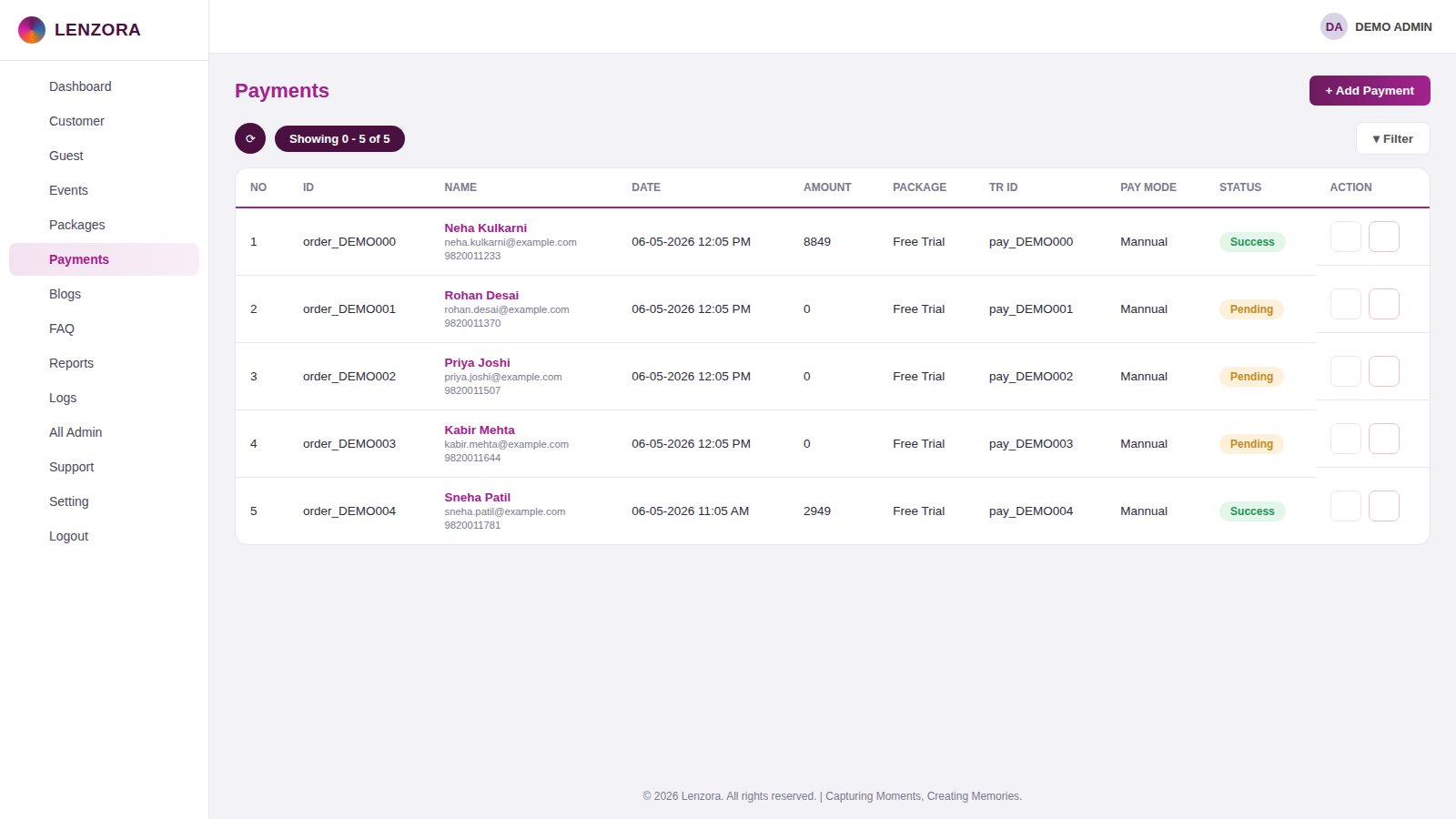Click the AMOUNT column header
This screenshot has width=1456, height=819.
(x=827, y=187)
